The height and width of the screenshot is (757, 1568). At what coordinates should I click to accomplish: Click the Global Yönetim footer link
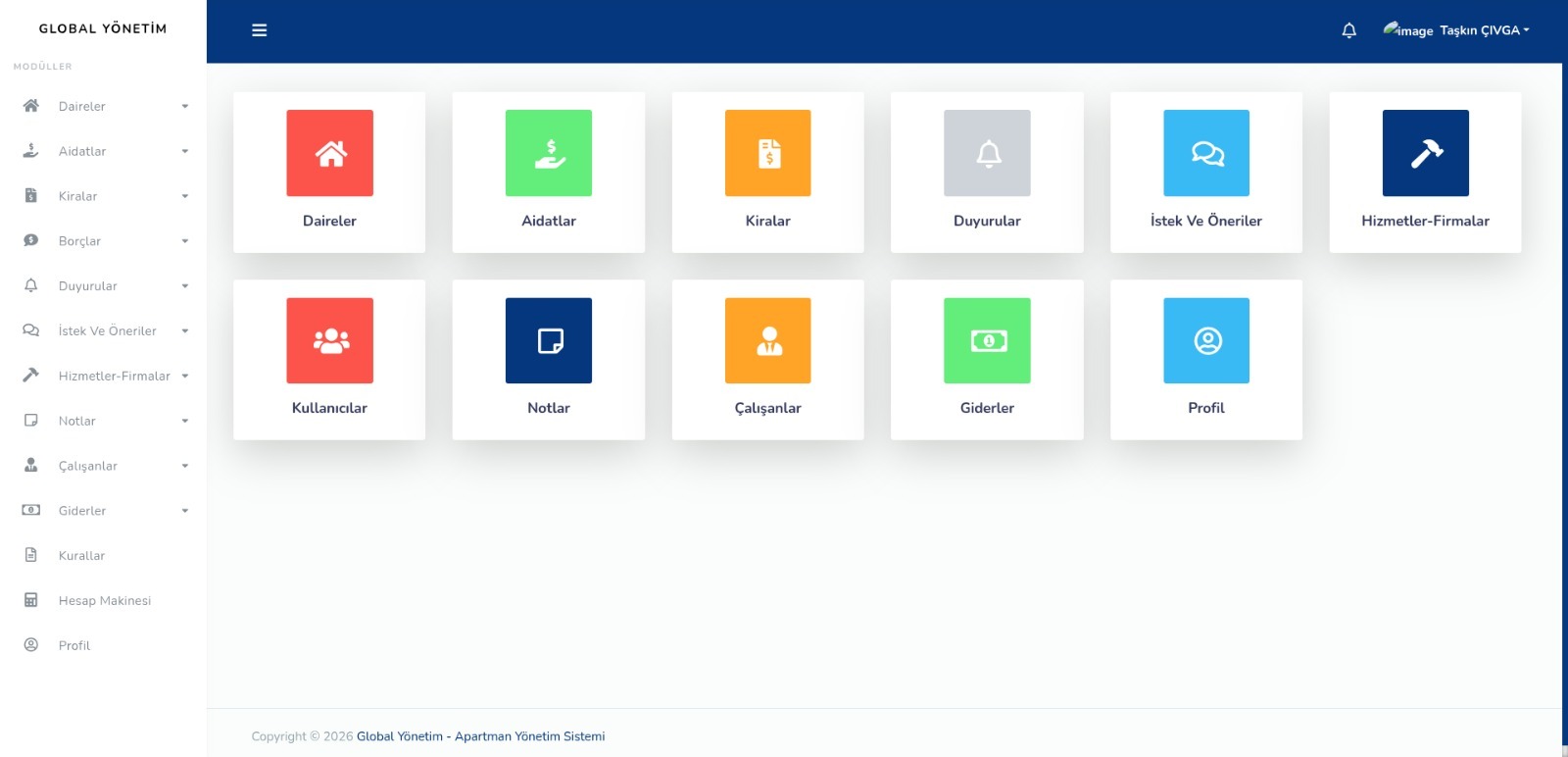(x=400, y=736)
